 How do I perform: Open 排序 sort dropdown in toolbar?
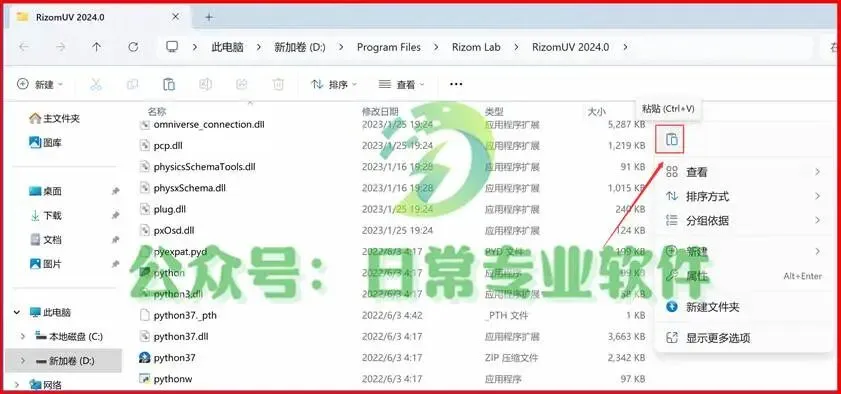point(334,84)
